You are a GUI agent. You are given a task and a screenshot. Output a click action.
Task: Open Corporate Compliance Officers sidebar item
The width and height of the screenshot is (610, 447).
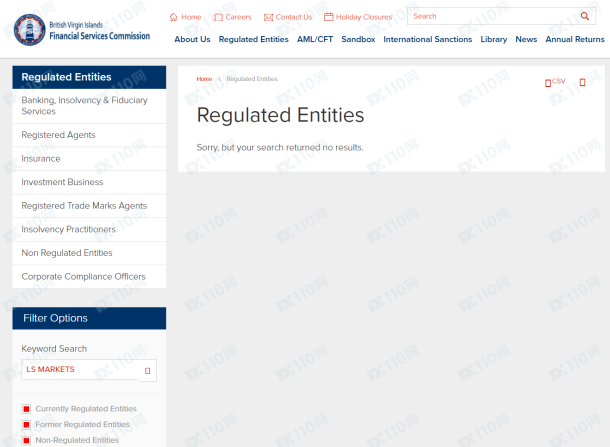tap(89, 277)
